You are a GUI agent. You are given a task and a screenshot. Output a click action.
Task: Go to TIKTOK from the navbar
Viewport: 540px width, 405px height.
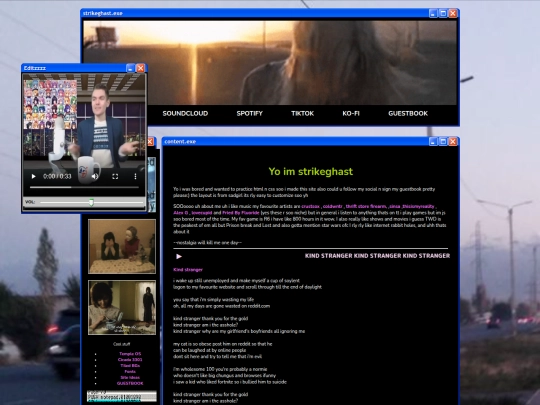click(302, 113)
